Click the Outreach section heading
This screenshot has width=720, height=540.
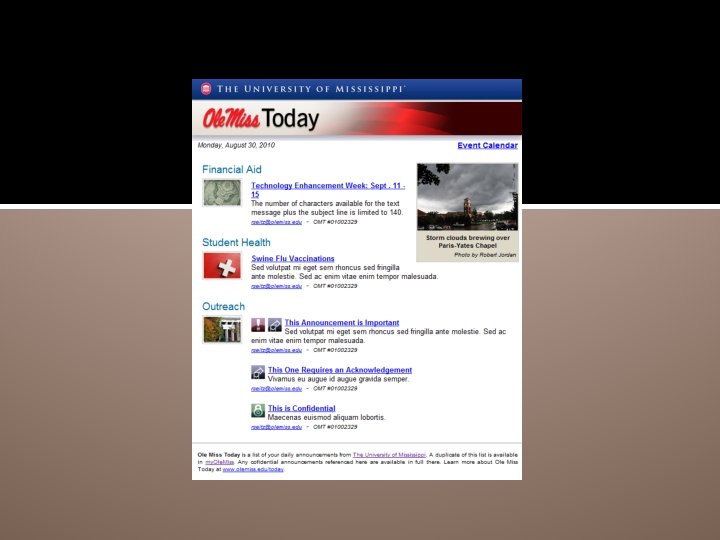tap(224, 306)
